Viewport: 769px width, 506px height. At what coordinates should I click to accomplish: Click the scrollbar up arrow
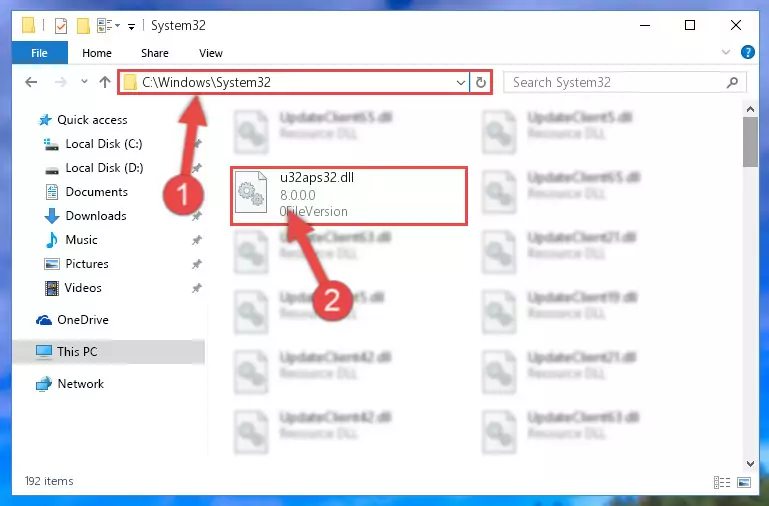(750, 109)
